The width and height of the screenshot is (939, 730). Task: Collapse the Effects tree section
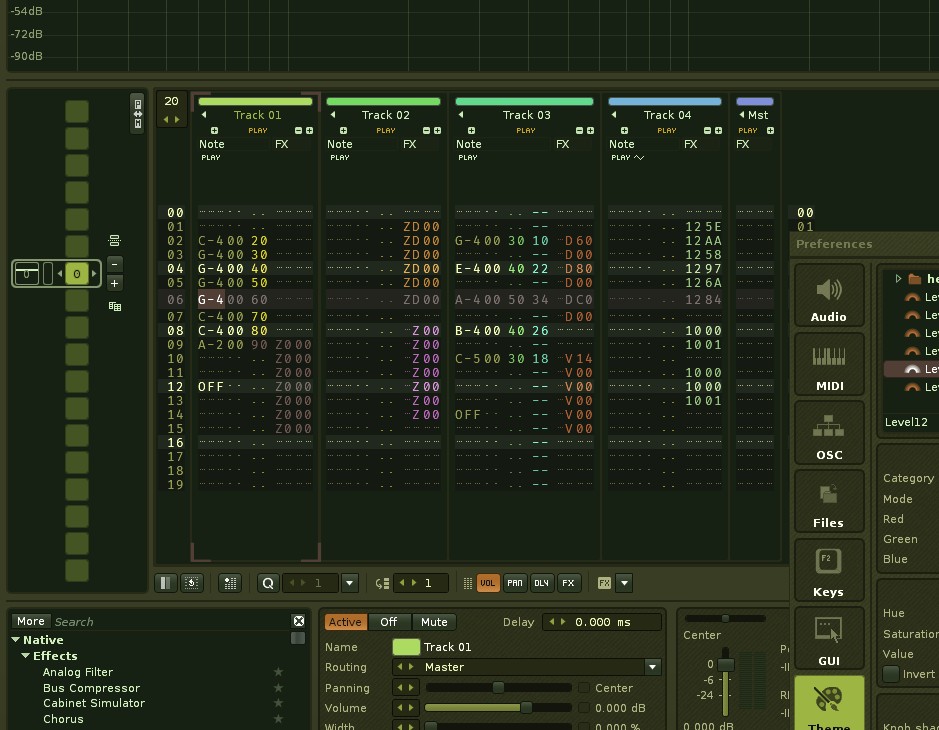click(26, 656)
